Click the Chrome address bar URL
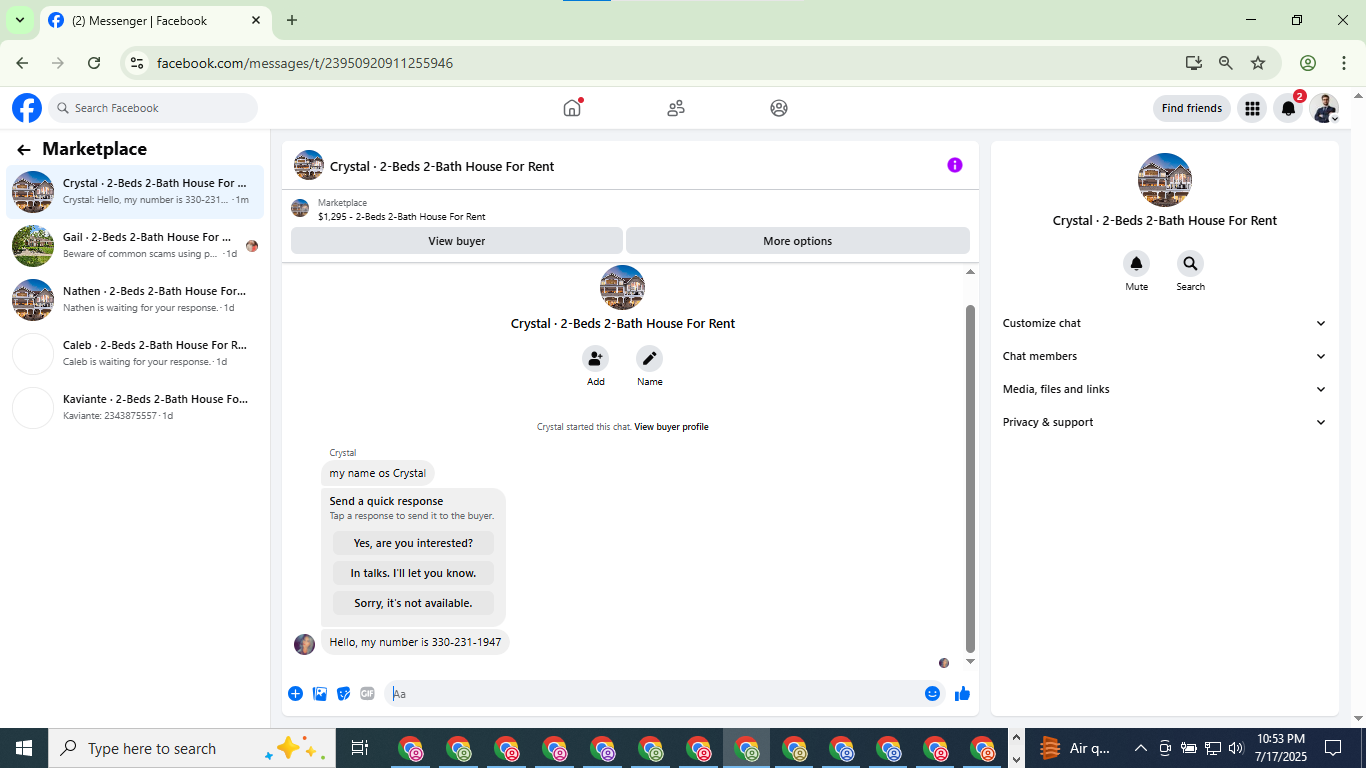 coord(305,63)
